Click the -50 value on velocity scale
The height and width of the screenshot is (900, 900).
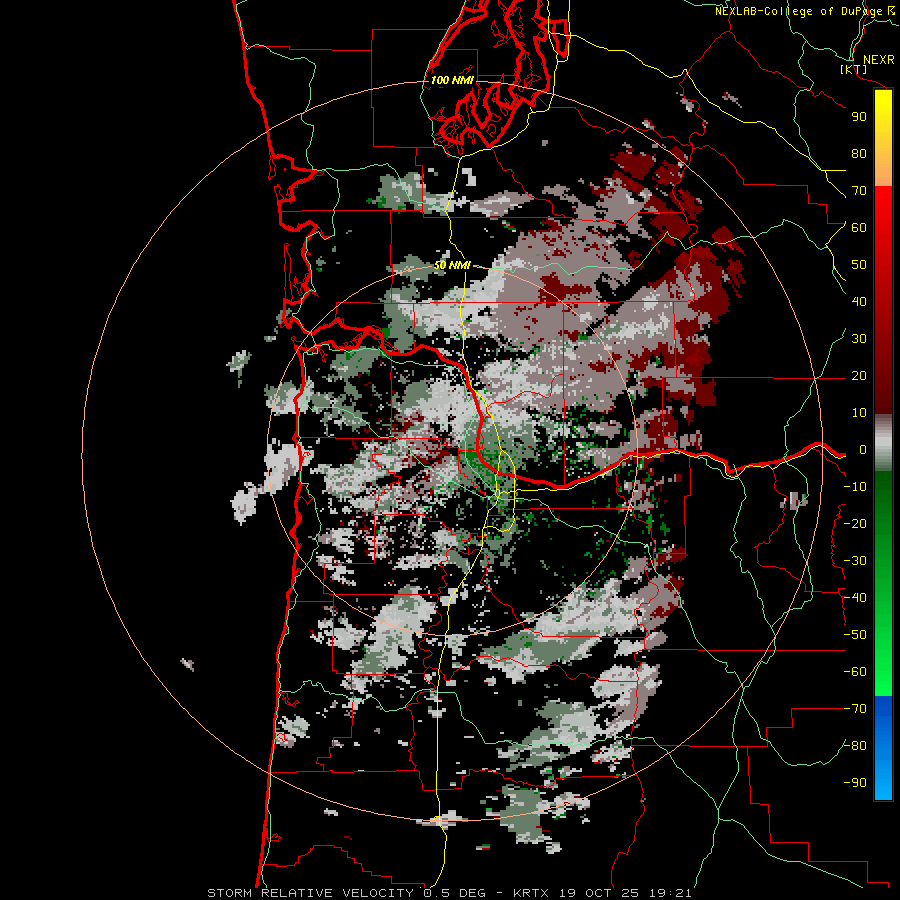pyautogui.click(x=855, y=635)
